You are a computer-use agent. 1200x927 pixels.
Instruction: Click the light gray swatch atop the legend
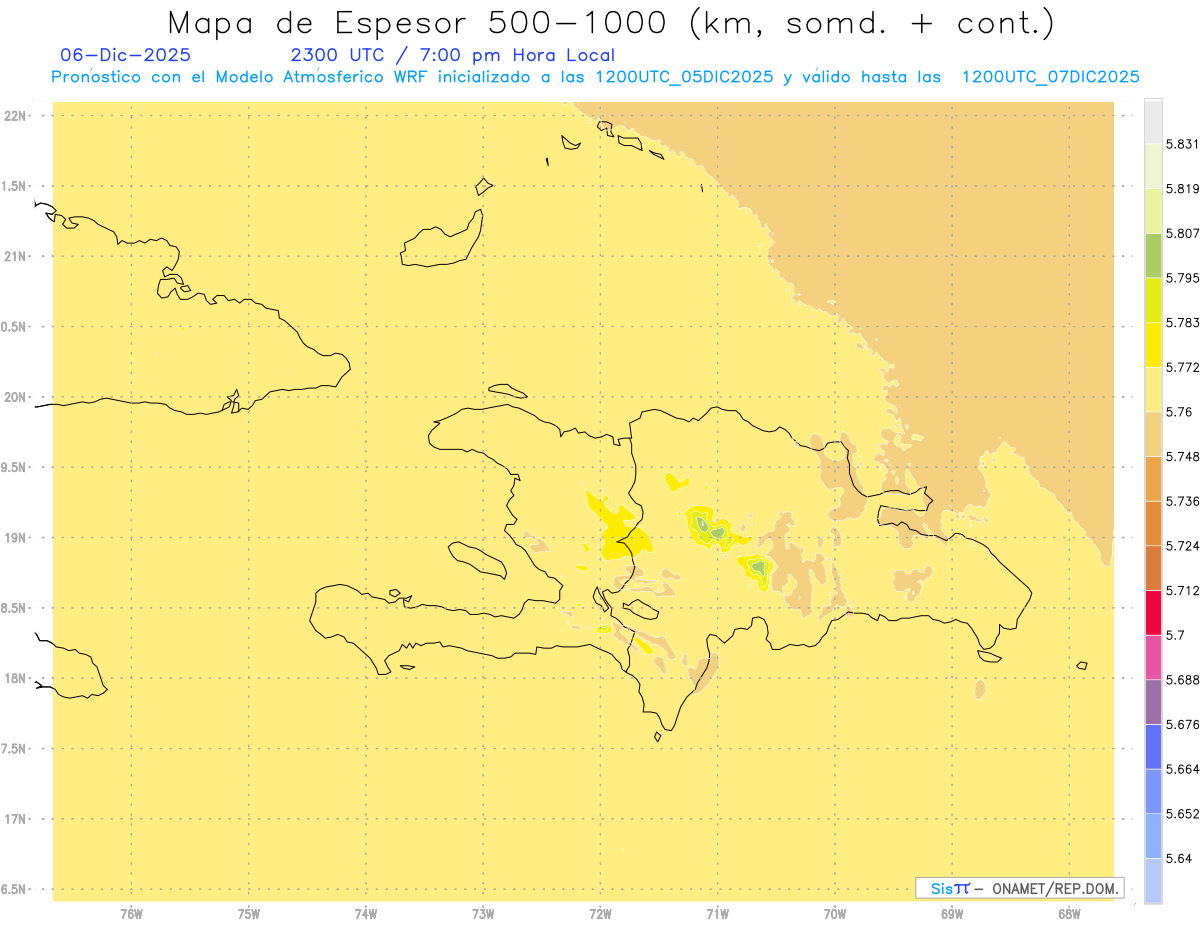click(1153, 121)
